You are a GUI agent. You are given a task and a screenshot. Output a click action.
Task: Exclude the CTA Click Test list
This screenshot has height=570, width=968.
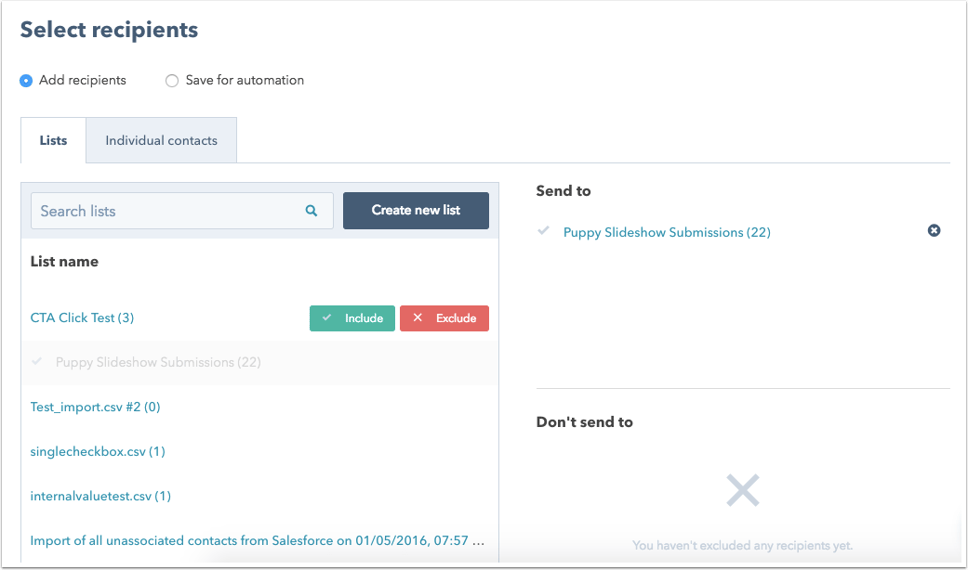[444, 318]
